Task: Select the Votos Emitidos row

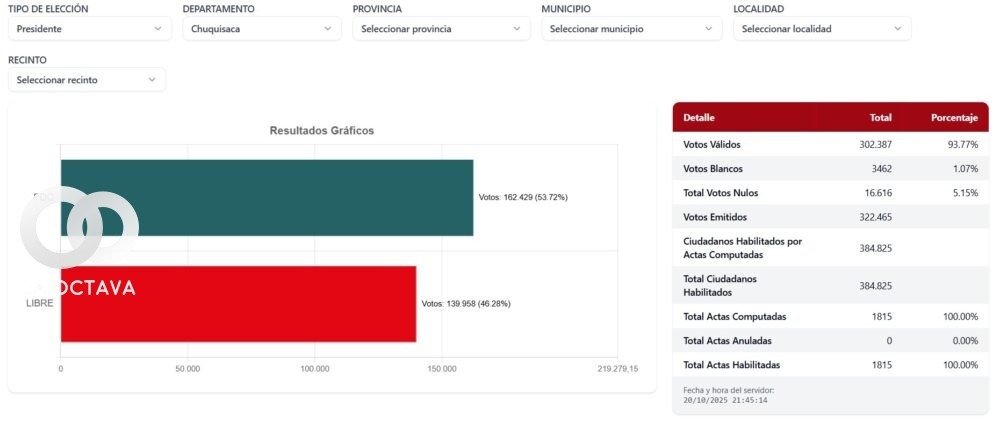Action: click(x=830, y=217)
